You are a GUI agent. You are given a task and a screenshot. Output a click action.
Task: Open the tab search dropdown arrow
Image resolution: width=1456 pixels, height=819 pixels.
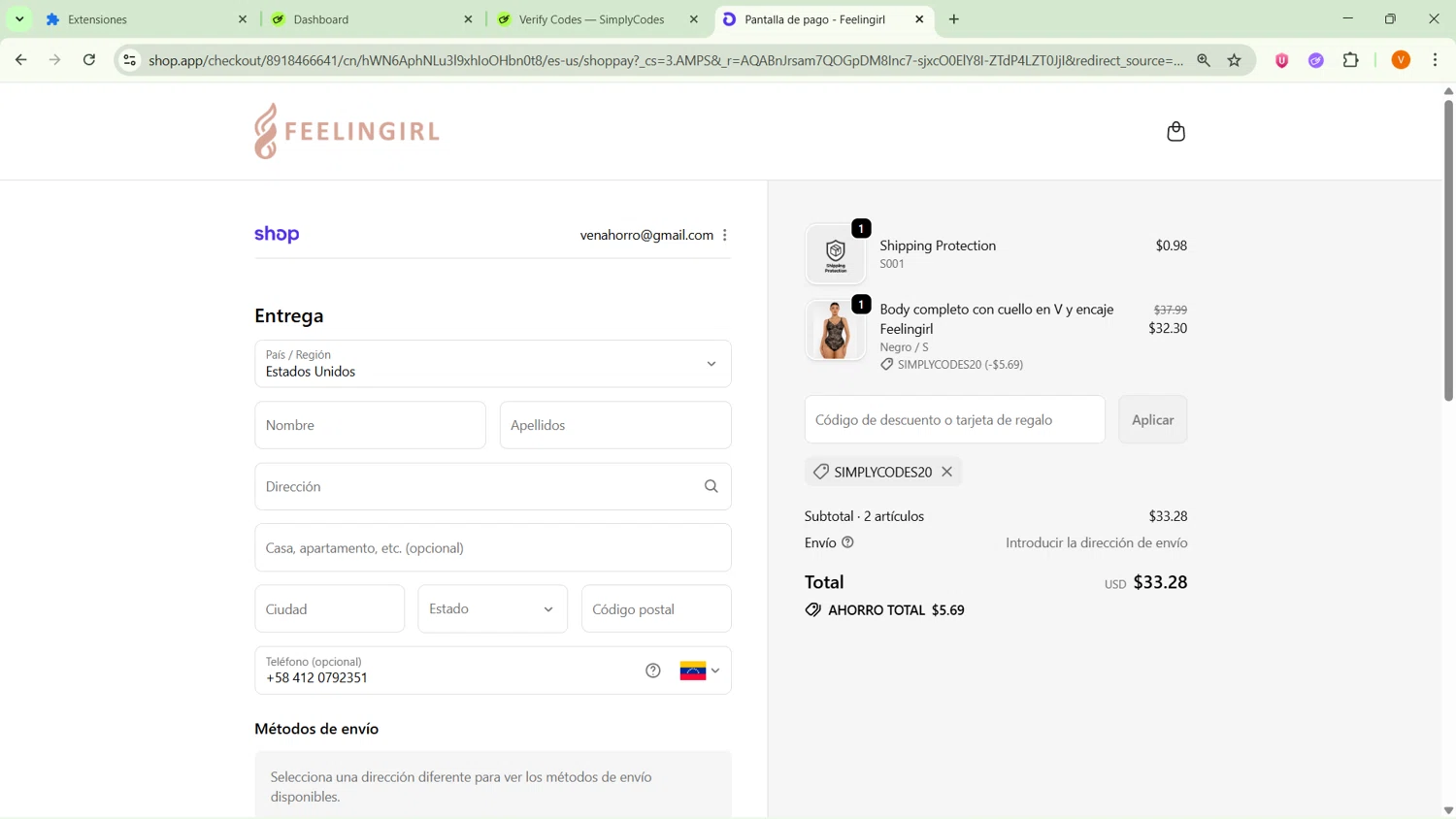tap(19, 19)
